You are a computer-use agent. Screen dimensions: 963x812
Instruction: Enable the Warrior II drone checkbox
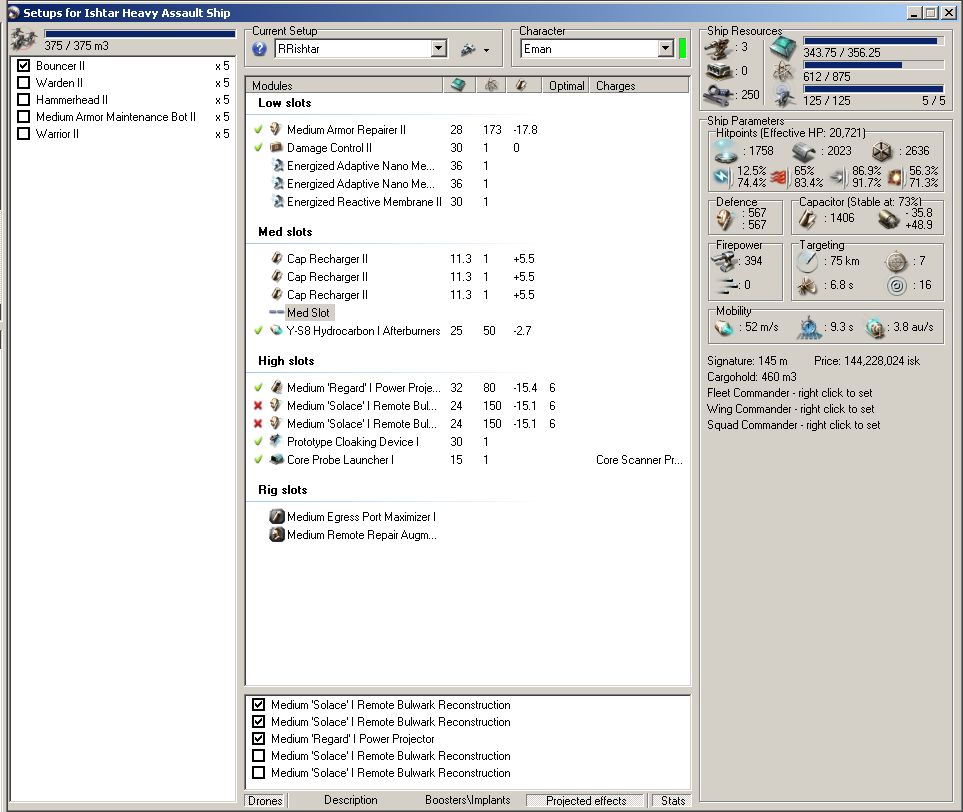[x=23, y=134]
